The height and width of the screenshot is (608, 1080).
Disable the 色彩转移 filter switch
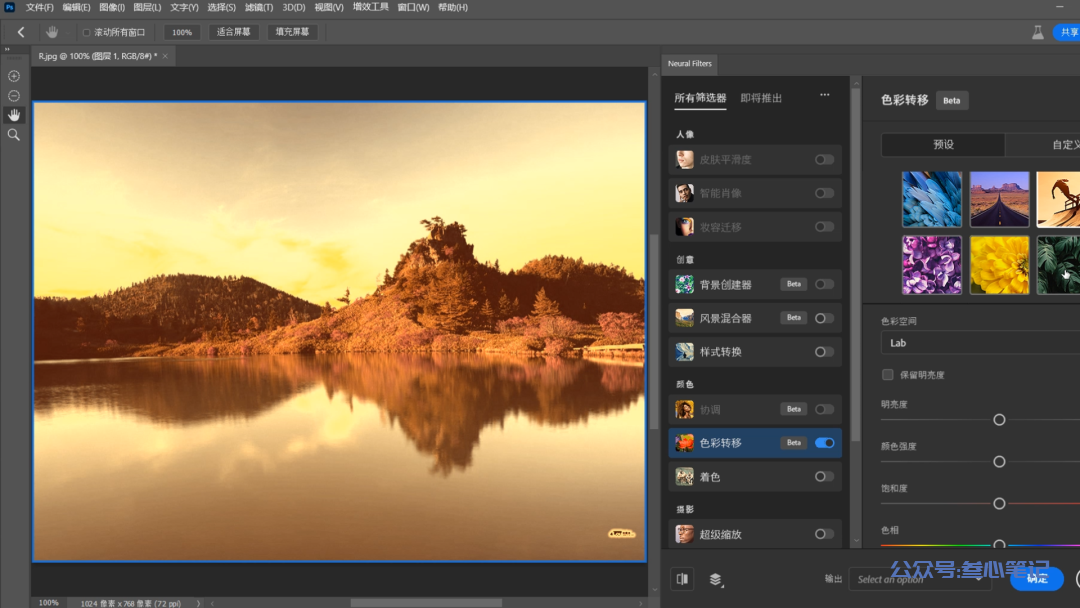pyautogui.click(x=824, y=443)
